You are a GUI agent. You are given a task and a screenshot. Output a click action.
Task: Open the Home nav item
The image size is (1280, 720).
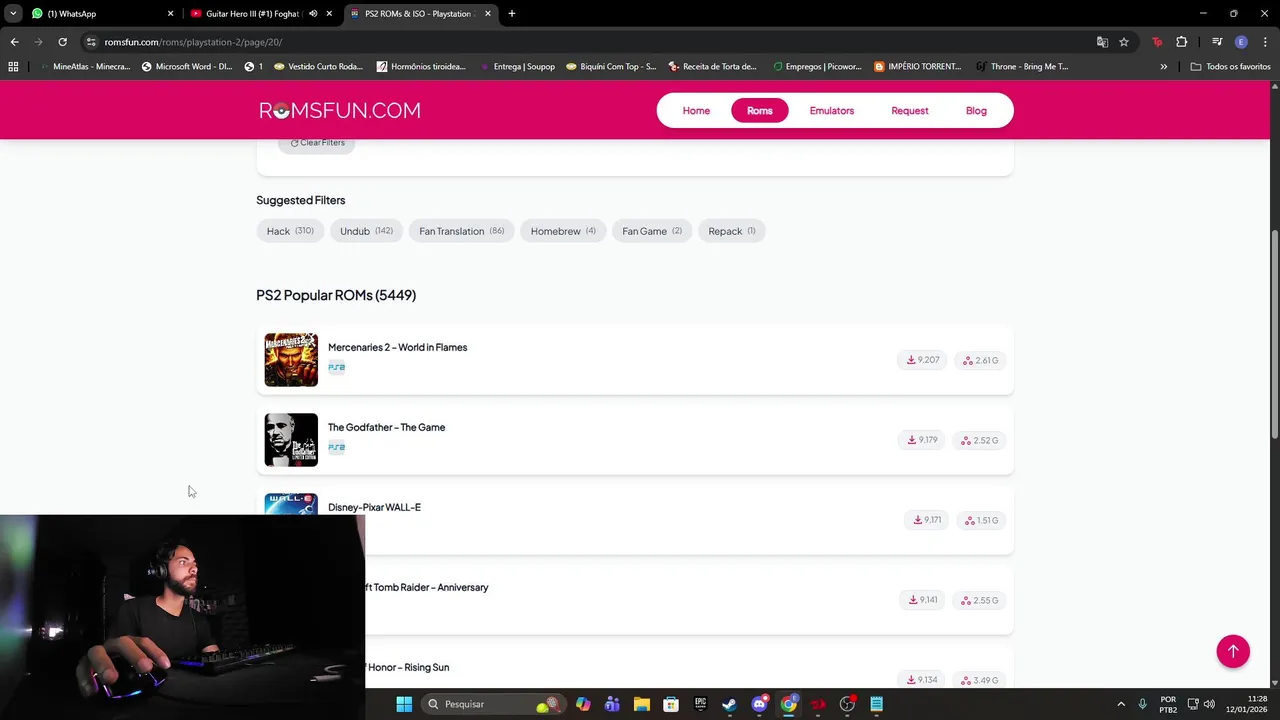[696, 111]
